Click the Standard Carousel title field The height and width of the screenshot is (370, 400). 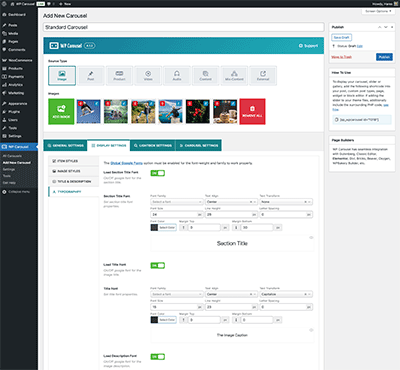[x=183, y=27]
